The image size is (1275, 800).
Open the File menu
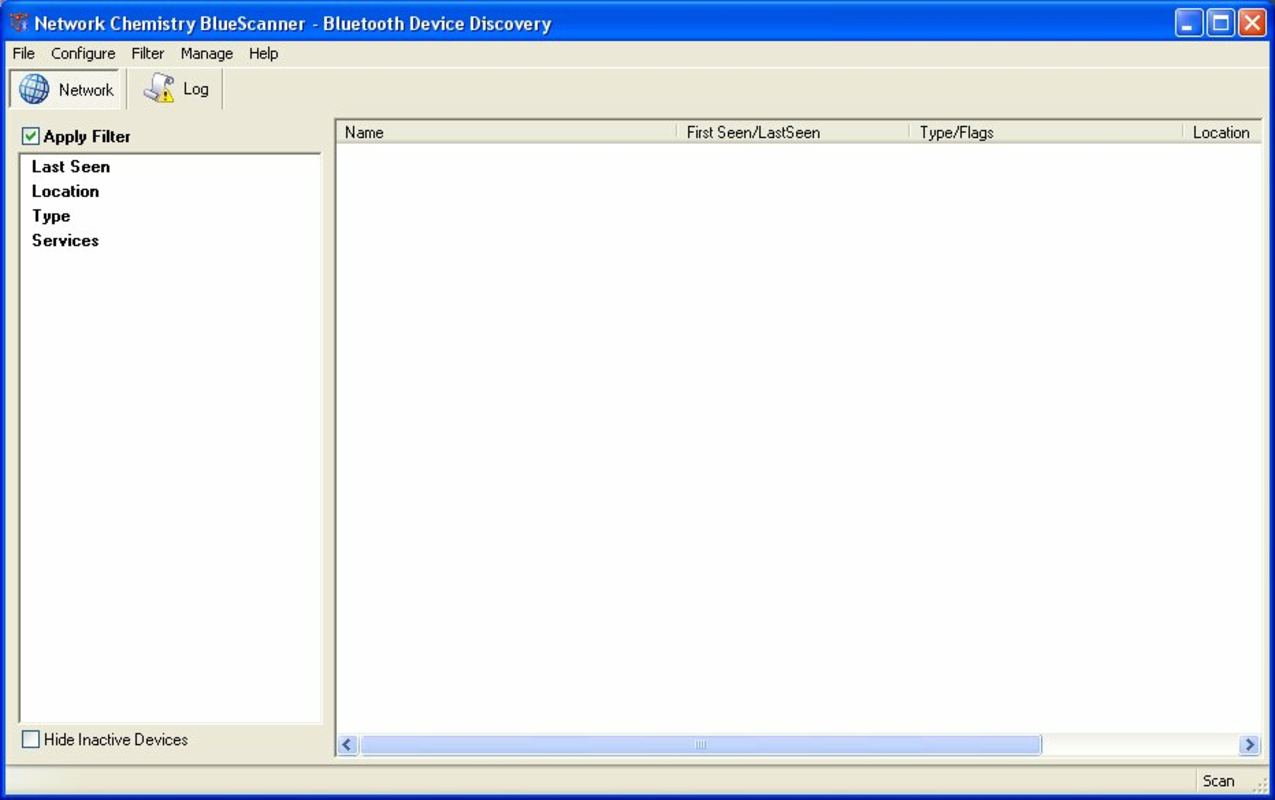click(x=24, y=53)
